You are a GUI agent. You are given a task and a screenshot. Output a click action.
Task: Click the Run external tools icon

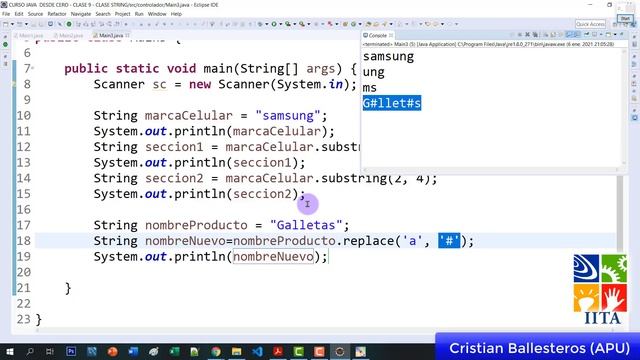[x=302, y=24]
